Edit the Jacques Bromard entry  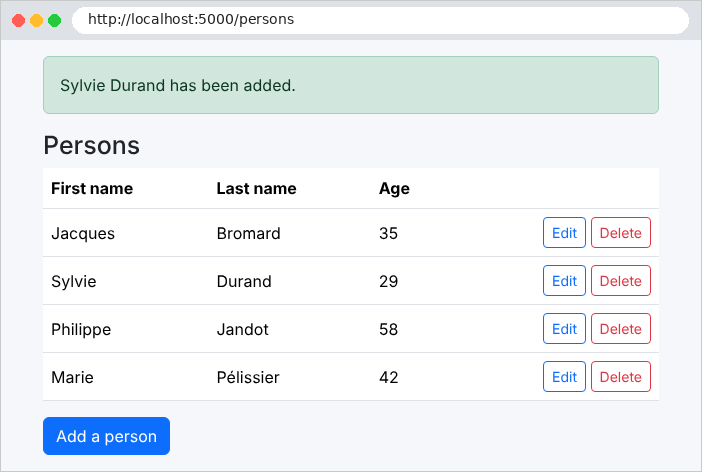point(564,232)
